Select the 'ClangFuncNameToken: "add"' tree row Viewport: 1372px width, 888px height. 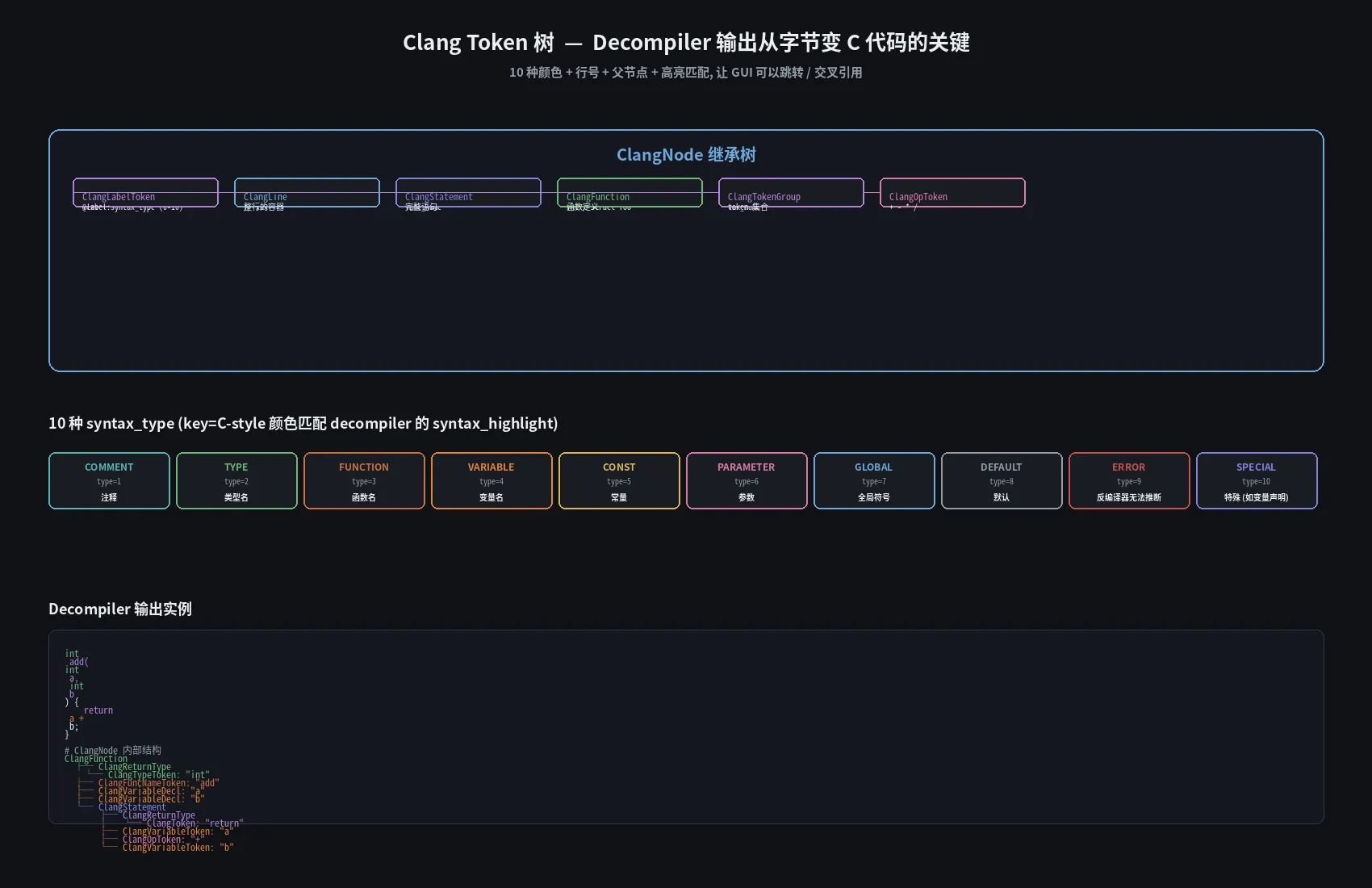tap(159, 783)
